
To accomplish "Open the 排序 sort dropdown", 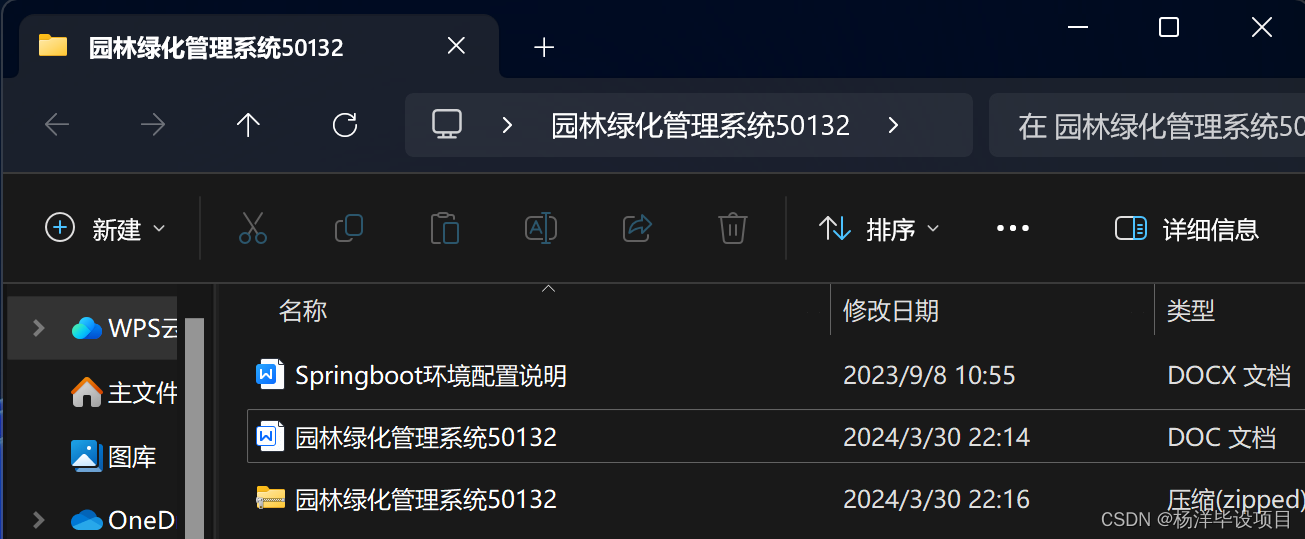I will (879, 229).
